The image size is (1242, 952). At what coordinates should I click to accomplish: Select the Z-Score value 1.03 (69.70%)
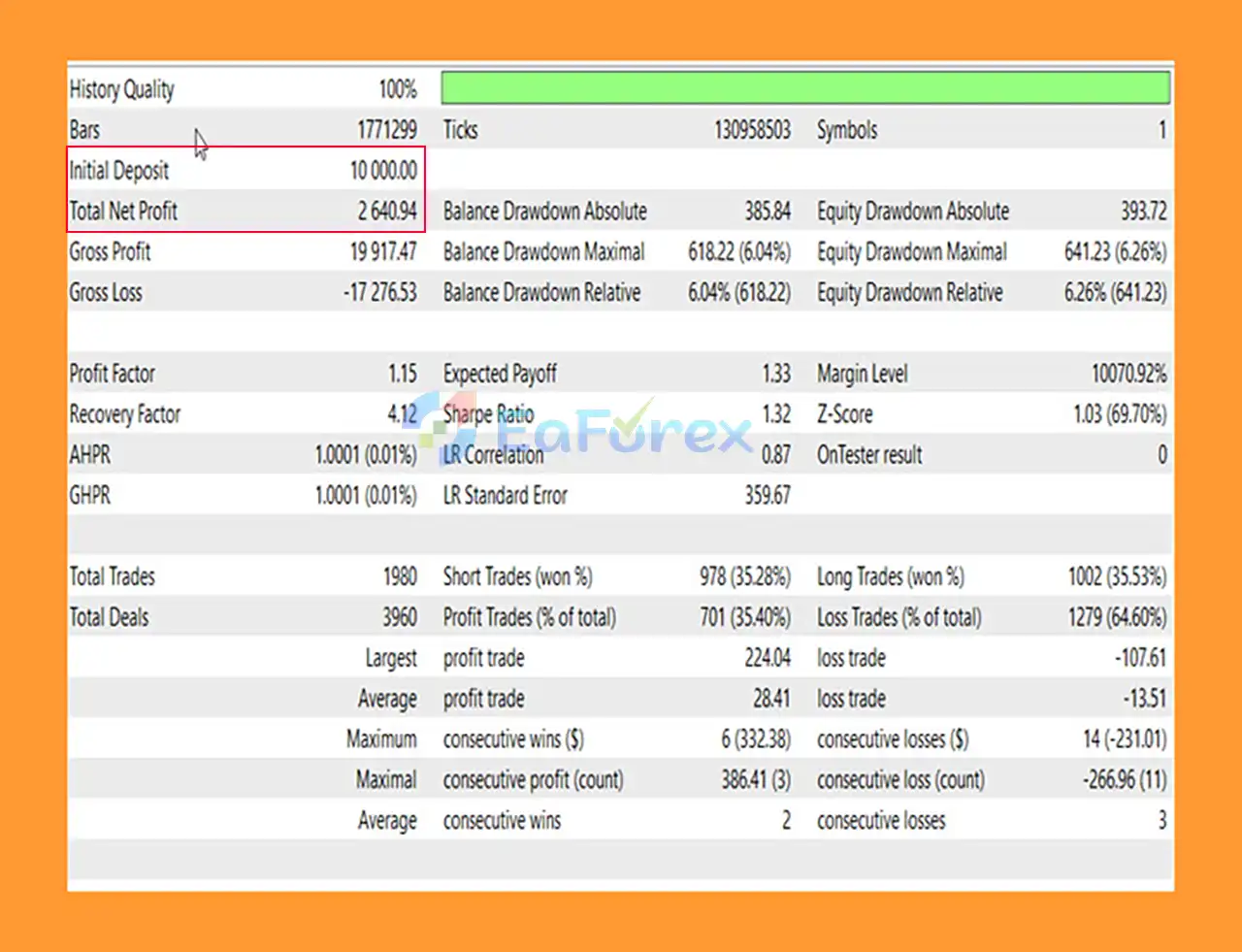click(x=1119, y=414)
